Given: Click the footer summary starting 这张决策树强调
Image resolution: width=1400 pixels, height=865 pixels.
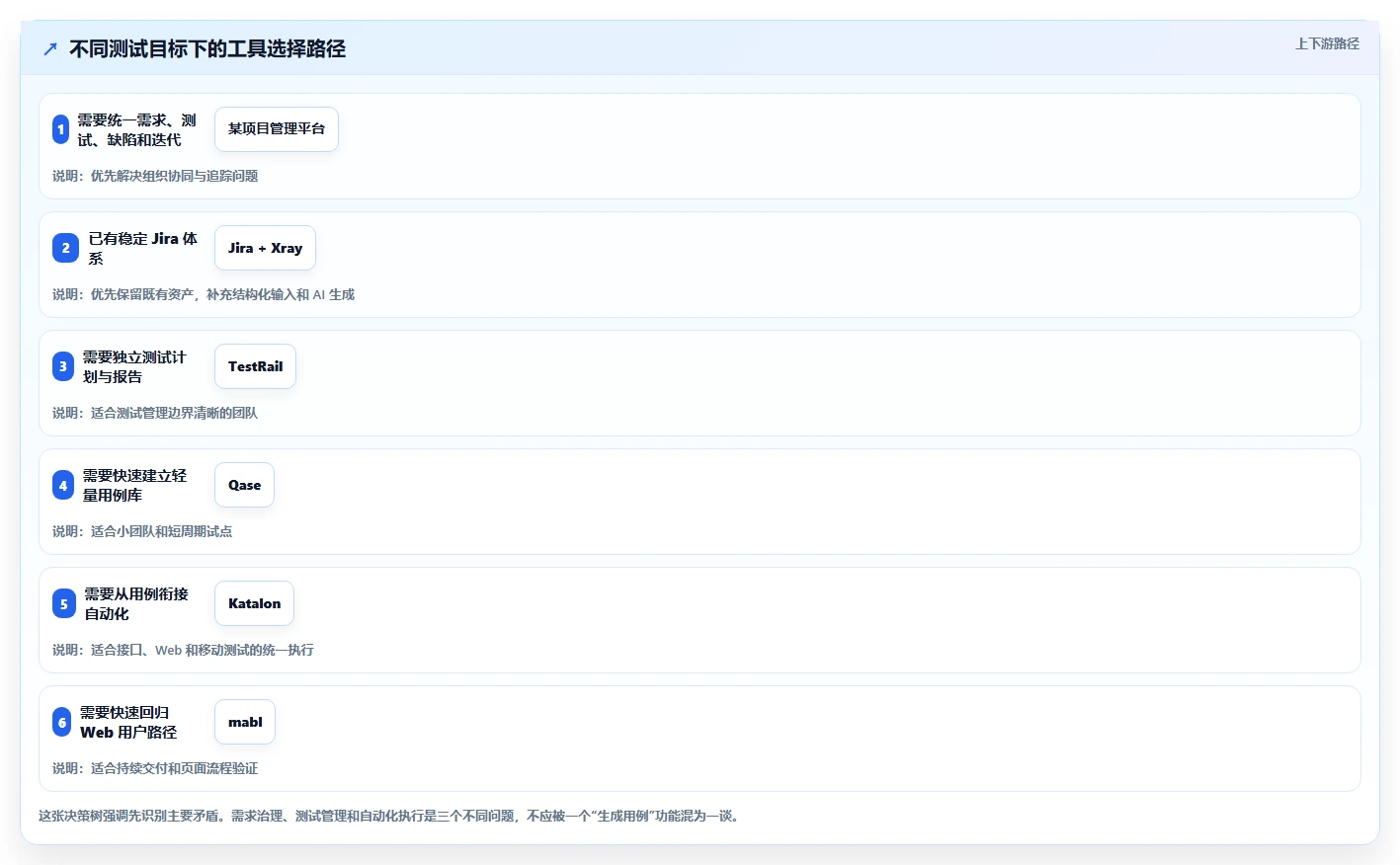Looking at the screenshot, I should [390, 816].
